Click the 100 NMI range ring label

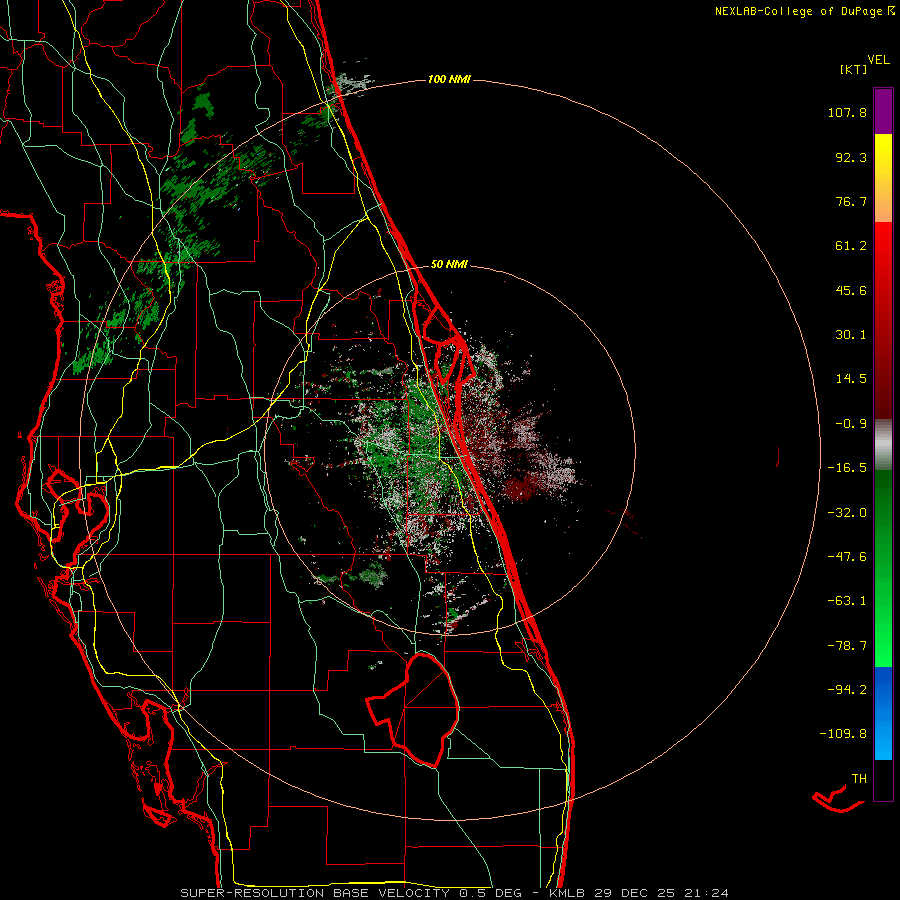(449, 79)
